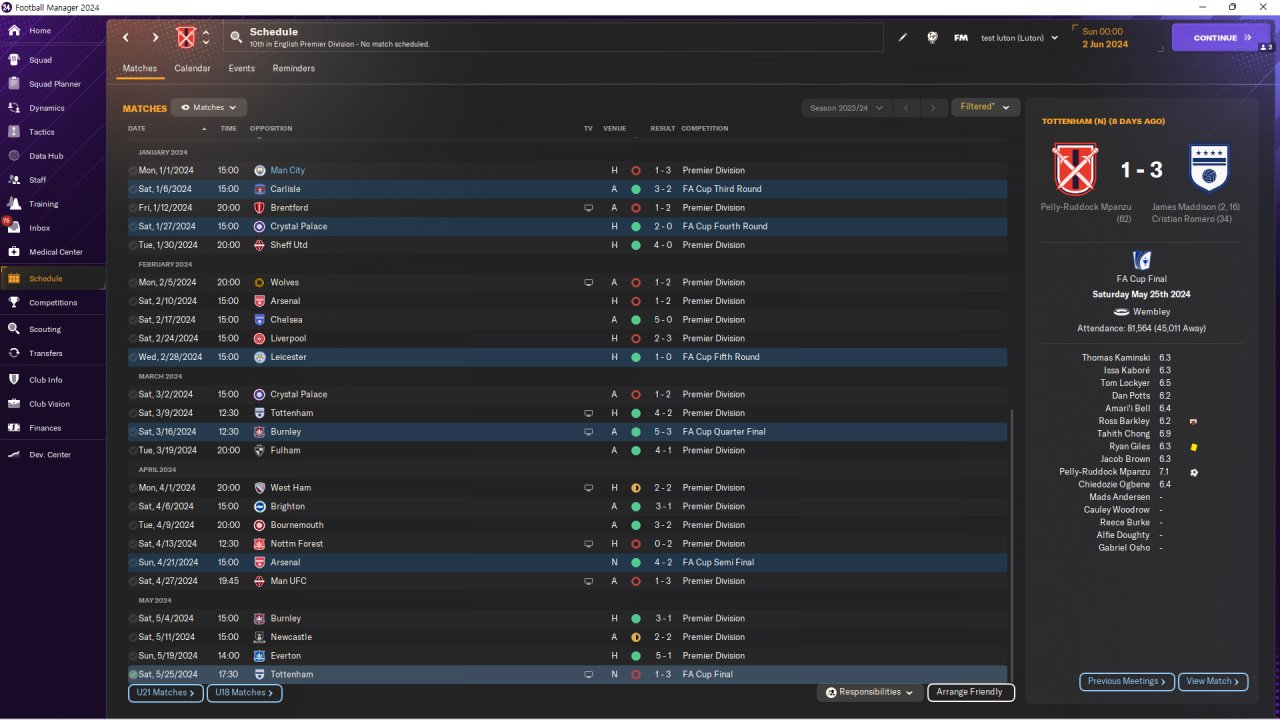Screen dimensions: 1280x720
Task: Toggle the selector on Leicester FA Cup row
Action: (x=133, y=357)
